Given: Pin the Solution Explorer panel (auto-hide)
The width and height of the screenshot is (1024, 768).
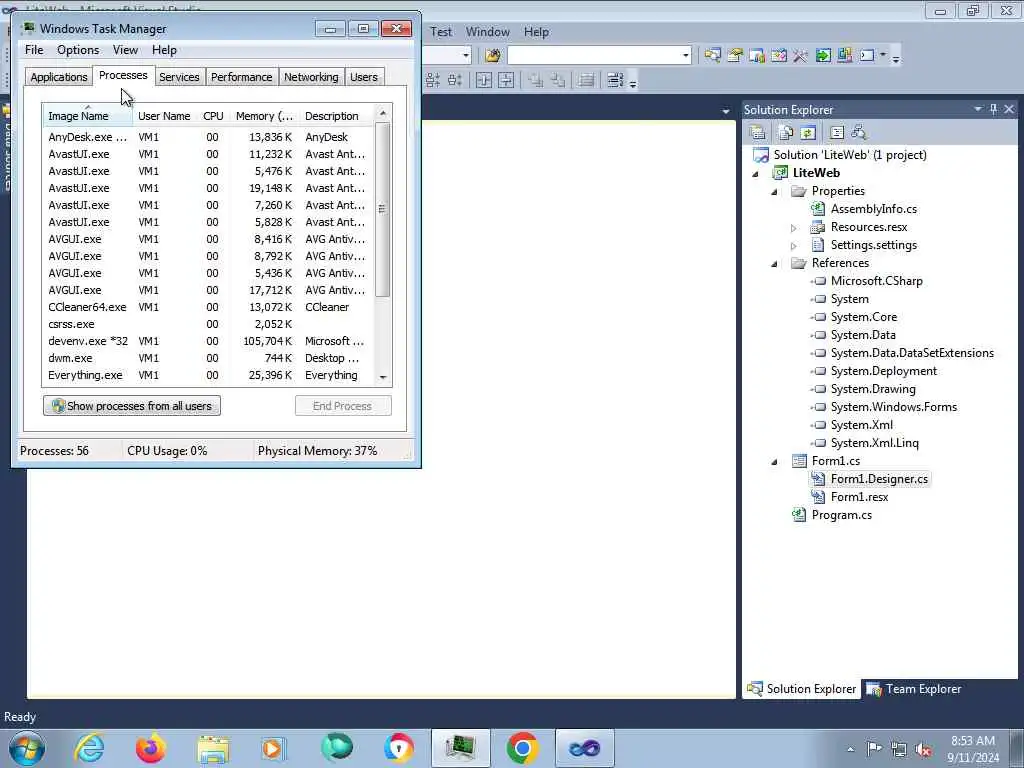Looking at the screenshot, I should click(993, 109).
